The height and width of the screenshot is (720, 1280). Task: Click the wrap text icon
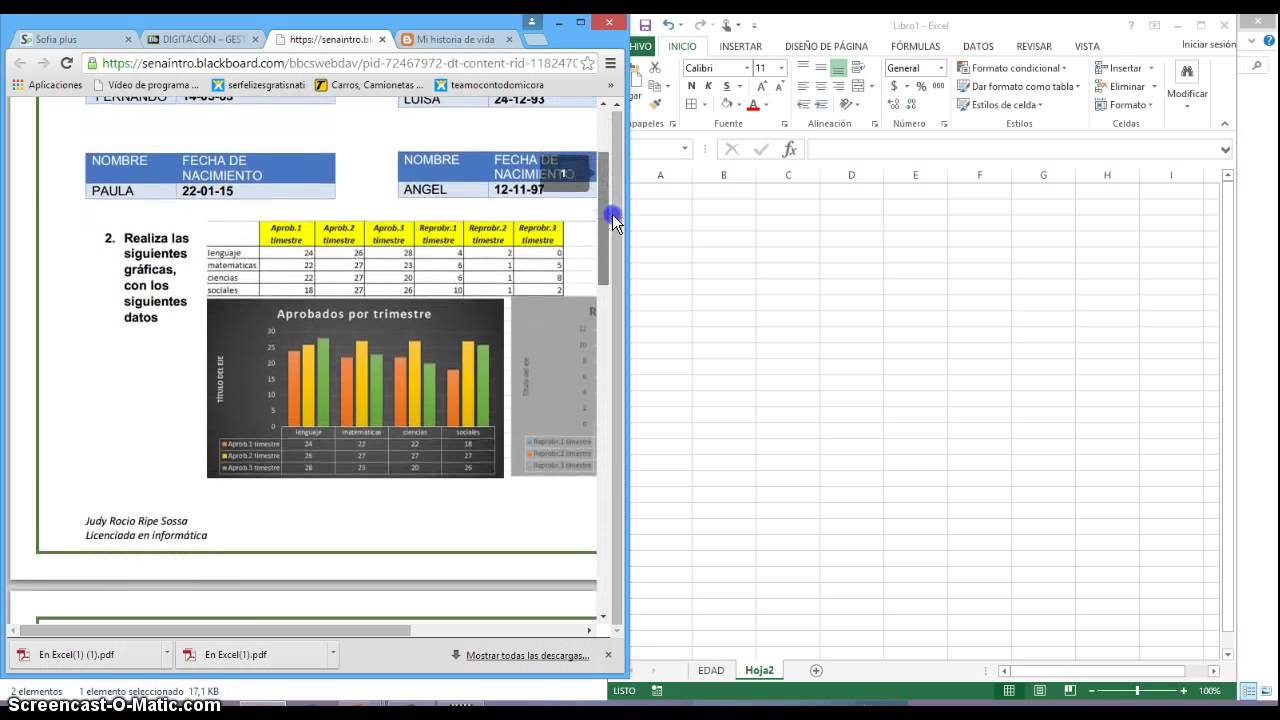[858, 68]
